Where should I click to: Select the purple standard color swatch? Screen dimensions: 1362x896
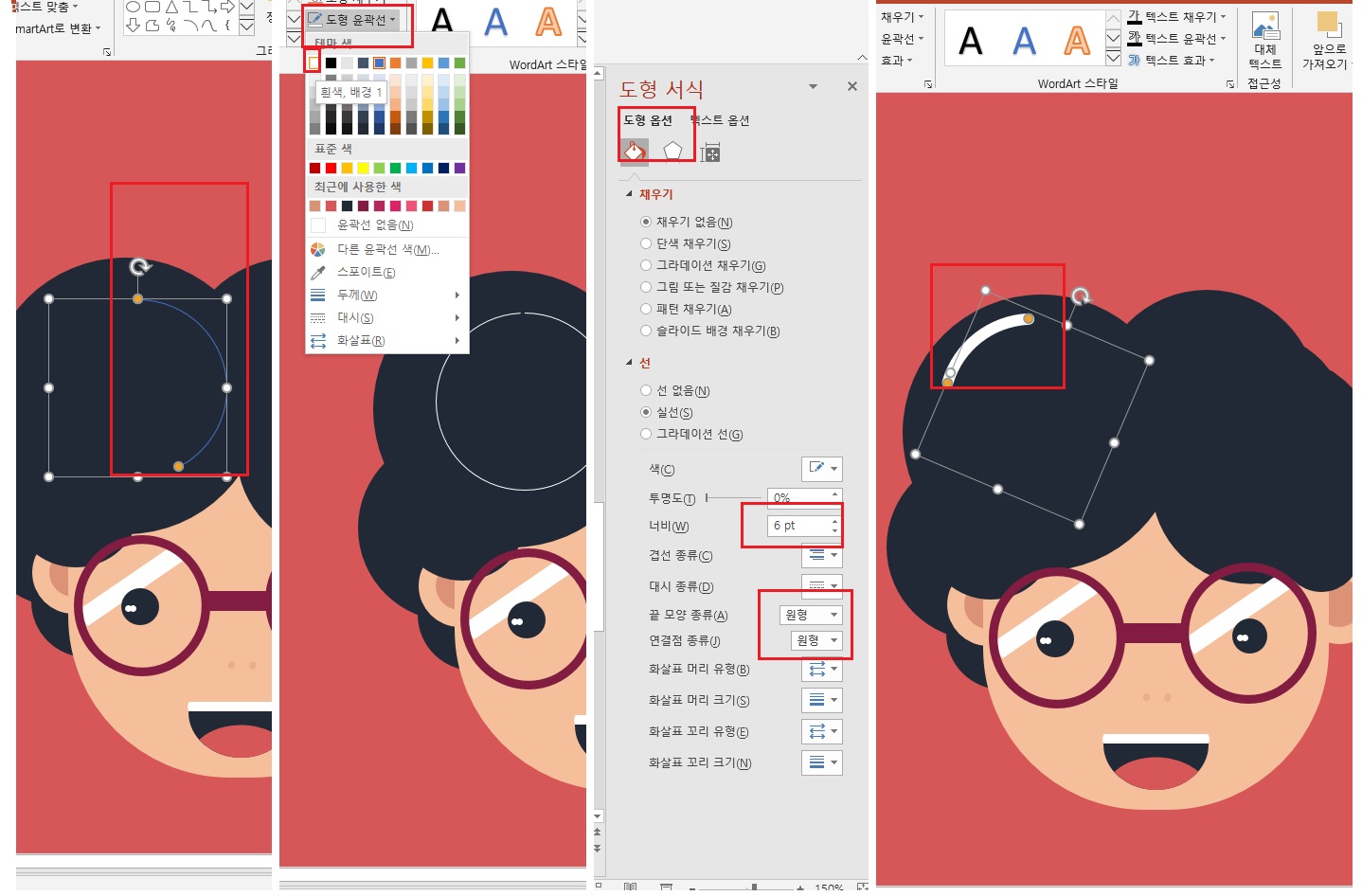coord(459,168)
